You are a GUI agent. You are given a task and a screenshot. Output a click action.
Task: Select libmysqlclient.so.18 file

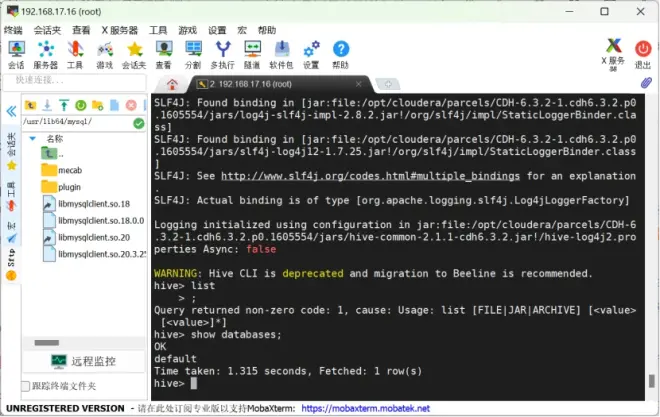point(87,204)
